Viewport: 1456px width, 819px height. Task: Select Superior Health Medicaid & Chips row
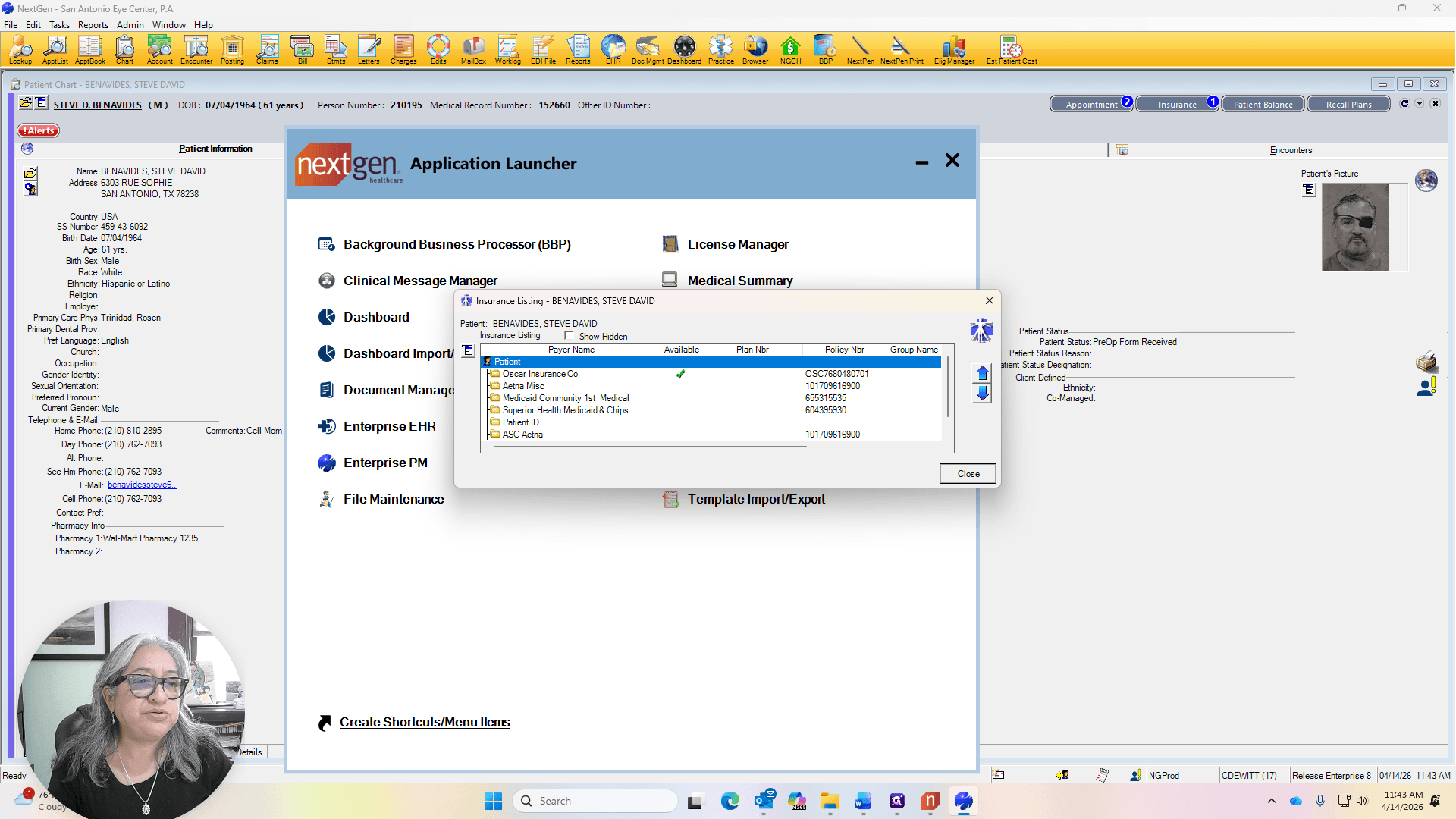713,410
